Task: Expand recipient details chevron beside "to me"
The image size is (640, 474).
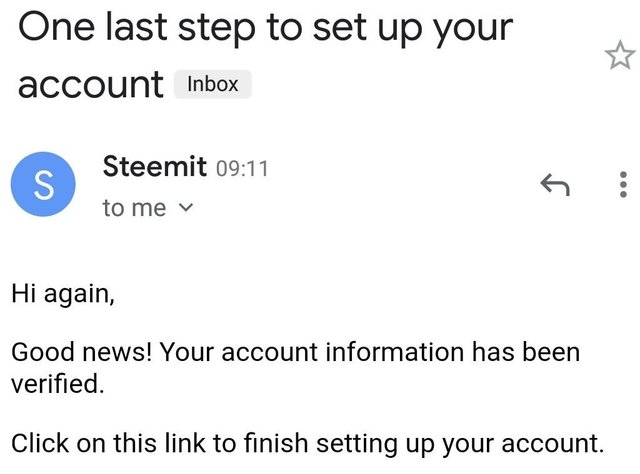Action: [184, 209]
